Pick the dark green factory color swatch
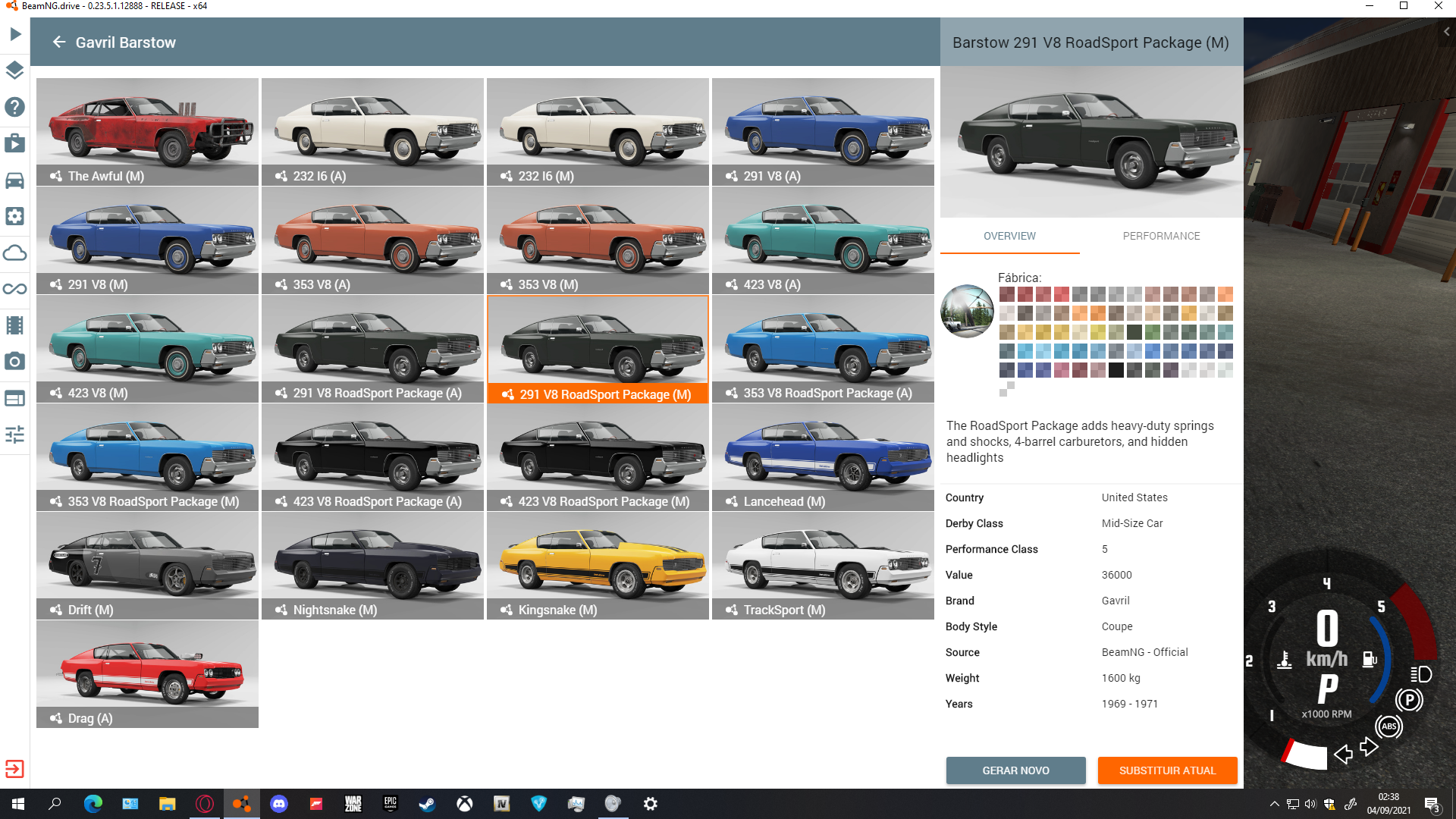The height and width of the screenshot is (819, 1456). 1134,332
